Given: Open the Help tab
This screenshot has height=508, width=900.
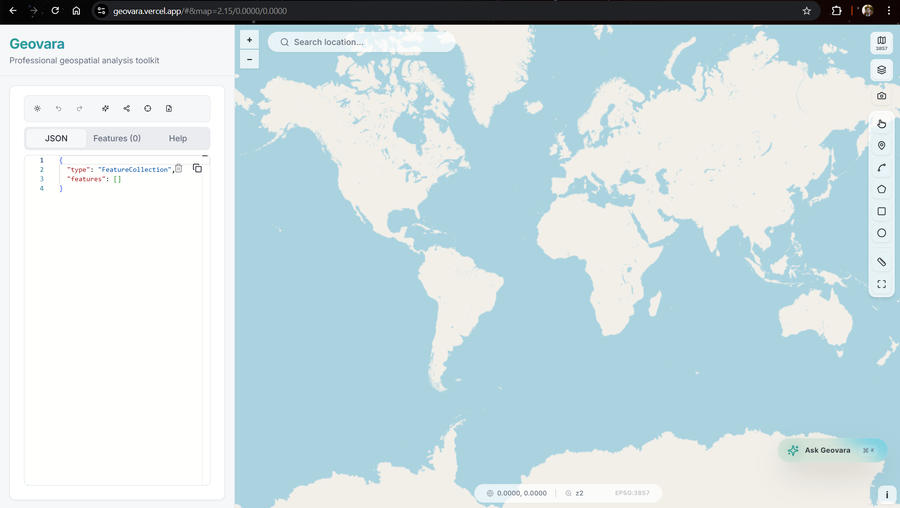Looking at the screenshot, I should tap(178, 138).
